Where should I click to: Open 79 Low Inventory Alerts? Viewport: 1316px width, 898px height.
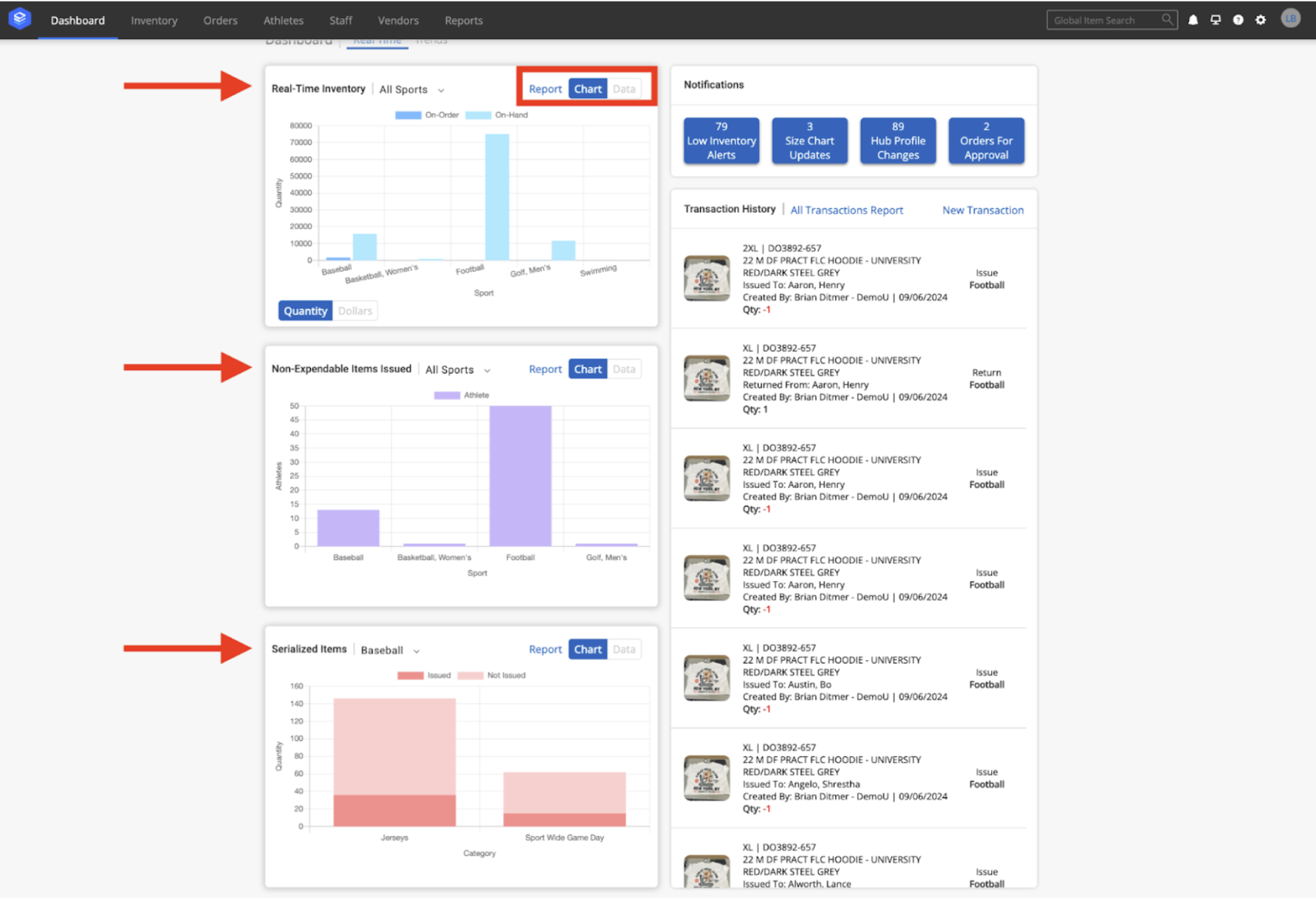coord(722,140)
